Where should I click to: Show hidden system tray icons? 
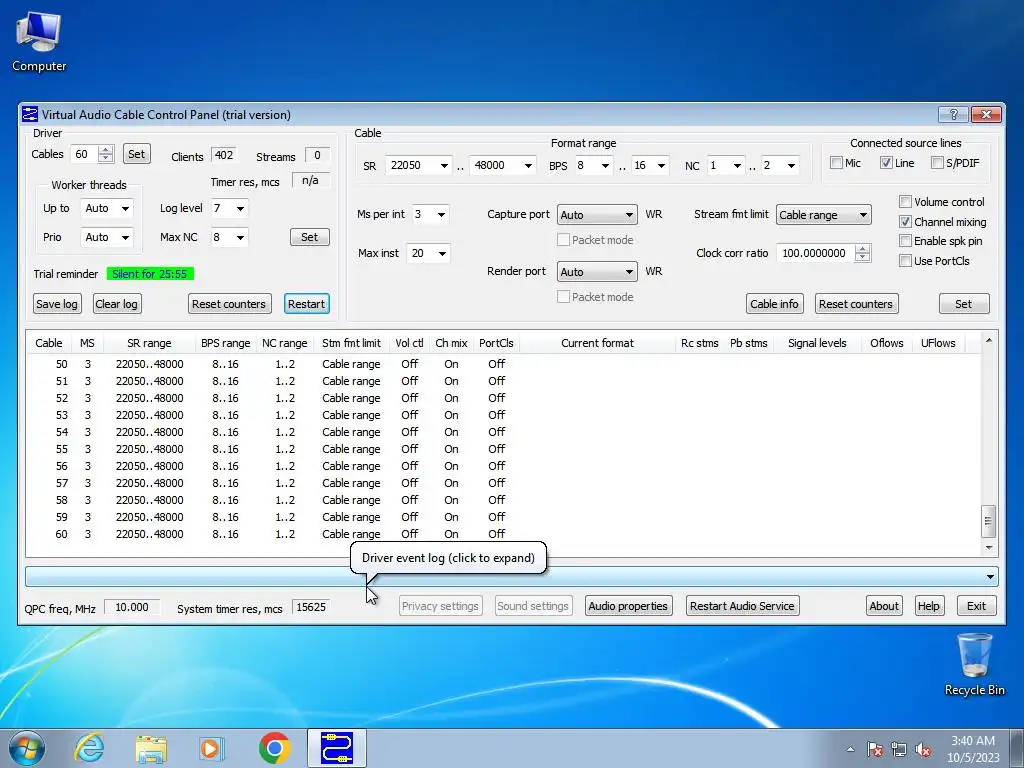click(x=850, y=749)
